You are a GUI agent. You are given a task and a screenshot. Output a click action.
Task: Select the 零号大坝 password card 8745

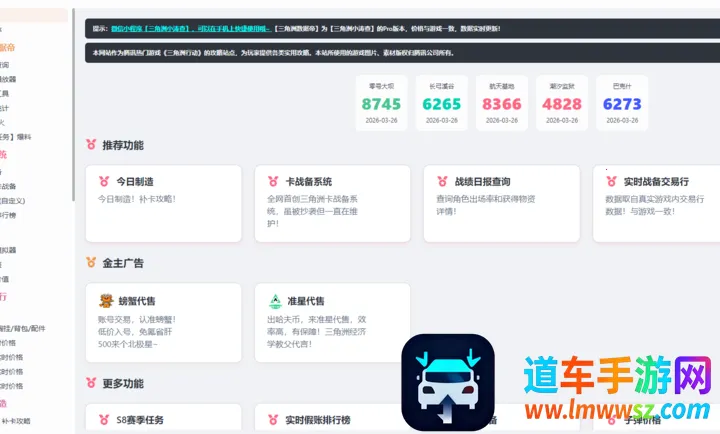tap(381, 103)
